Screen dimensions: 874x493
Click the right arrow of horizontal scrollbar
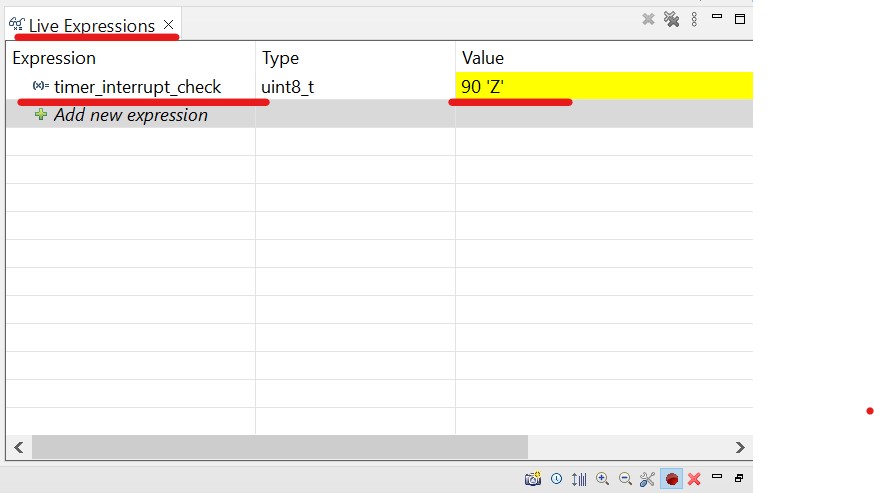click(740, 447)
